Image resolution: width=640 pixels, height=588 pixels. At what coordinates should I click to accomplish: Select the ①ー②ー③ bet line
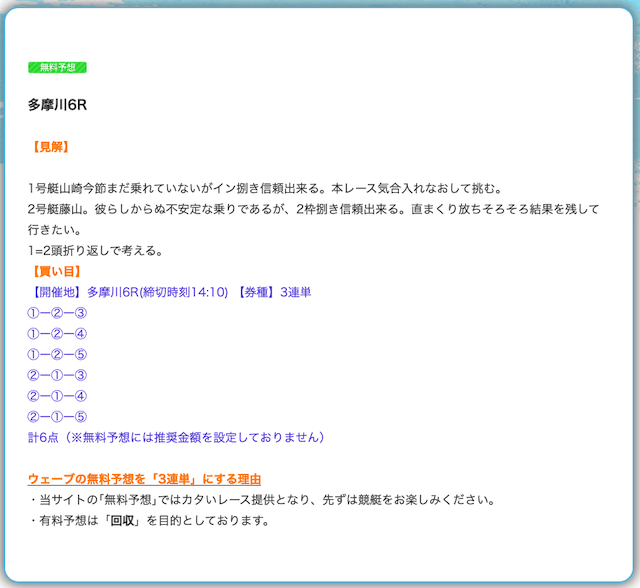pos(57,313)
